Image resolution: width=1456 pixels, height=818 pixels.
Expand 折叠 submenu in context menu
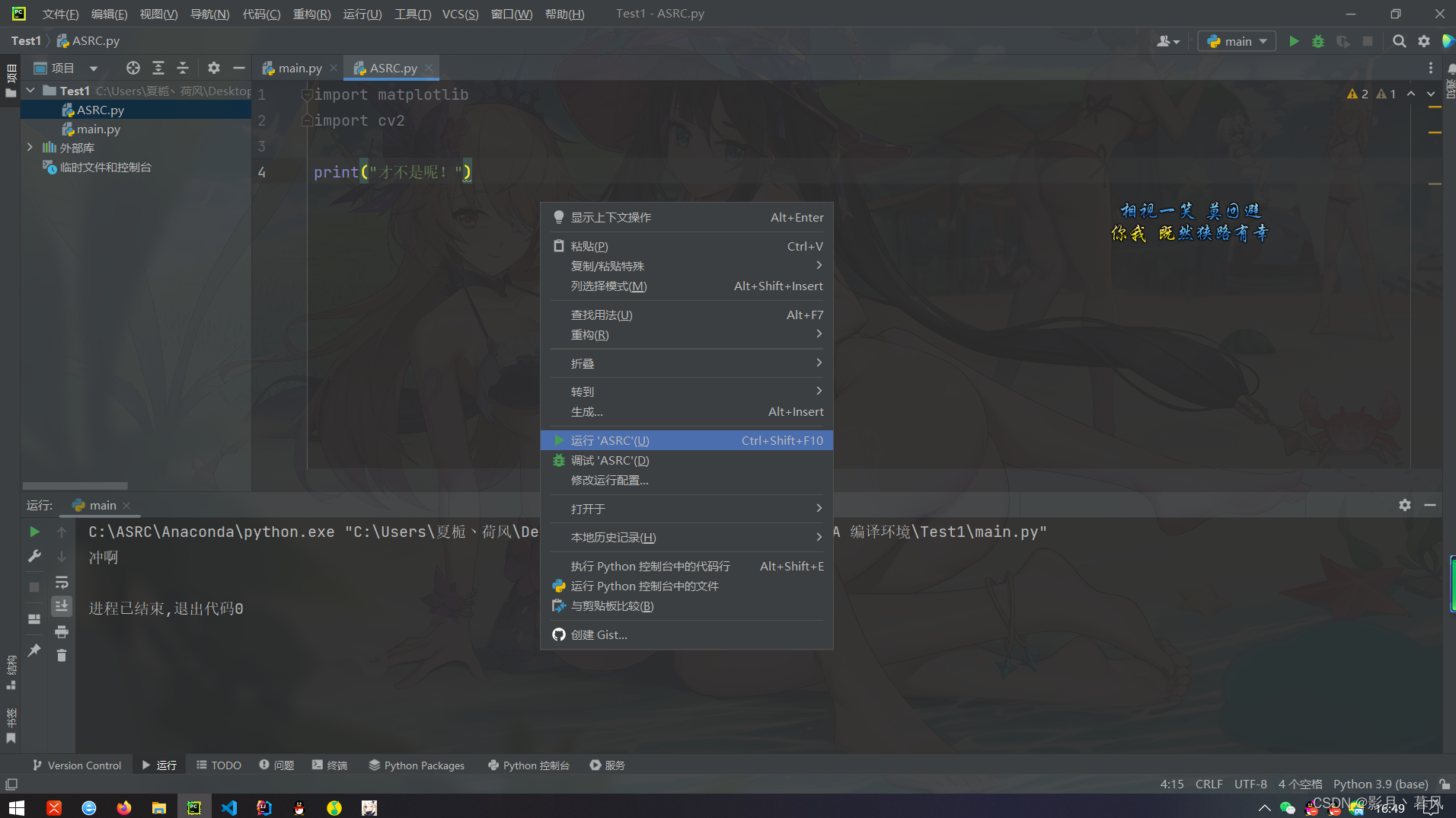687,363
